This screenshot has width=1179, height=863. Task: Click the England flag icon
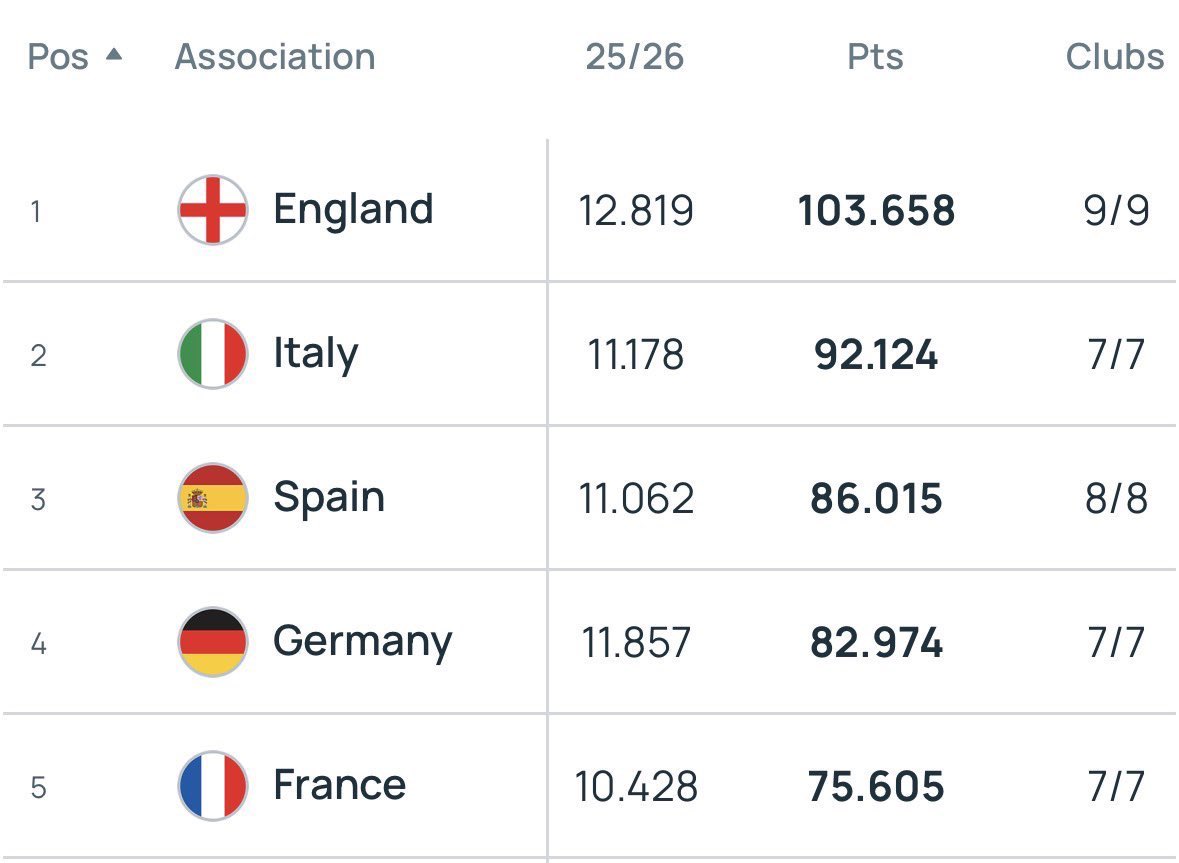coord(213,210)
